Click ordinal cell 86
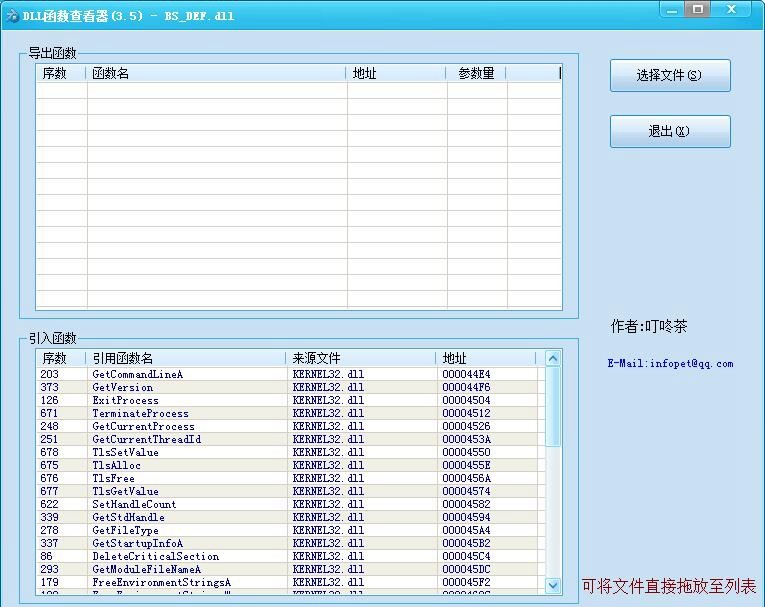 (x=46, y=556)
